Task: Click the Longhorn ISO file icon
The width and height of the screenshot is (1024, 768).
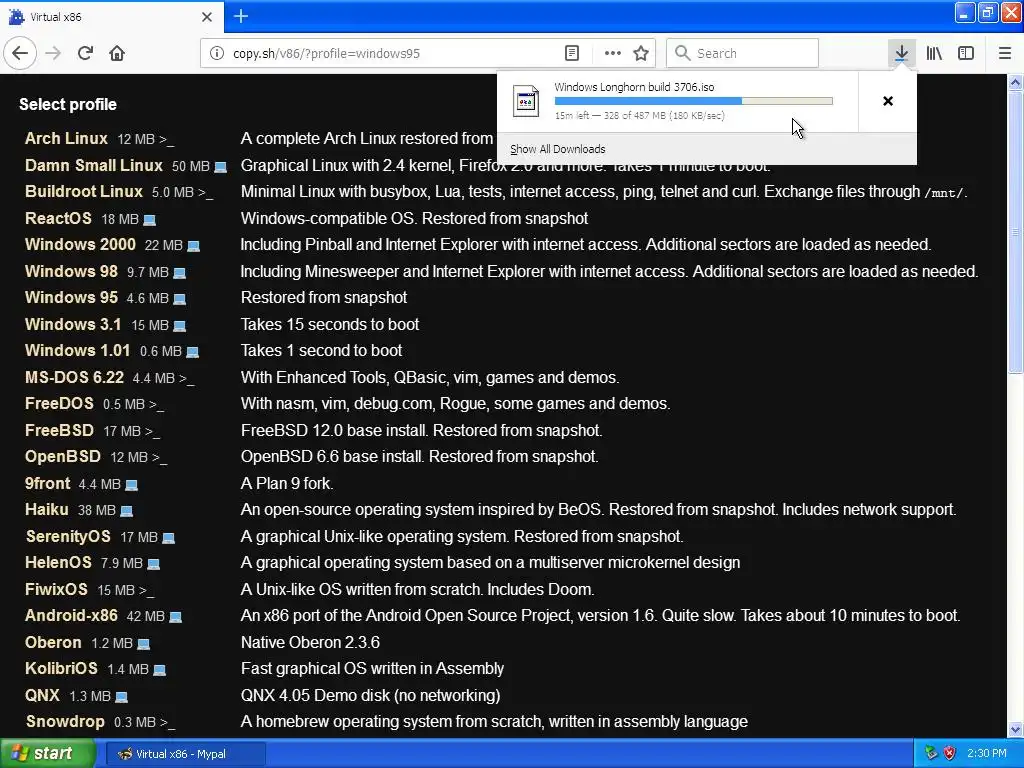Action: (526, 101)
